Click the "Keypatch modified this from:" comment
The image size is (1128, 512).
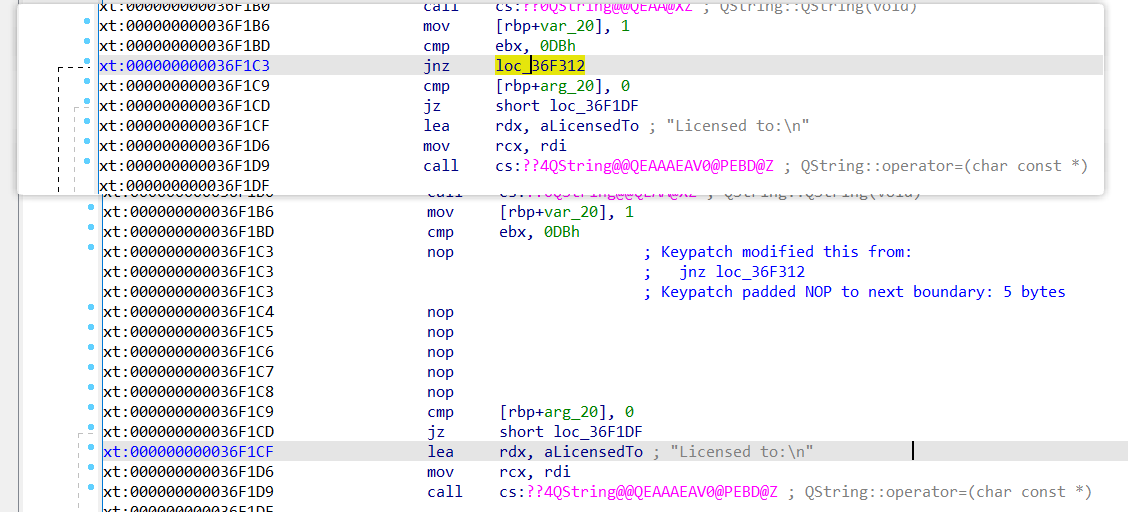[786, 252]
